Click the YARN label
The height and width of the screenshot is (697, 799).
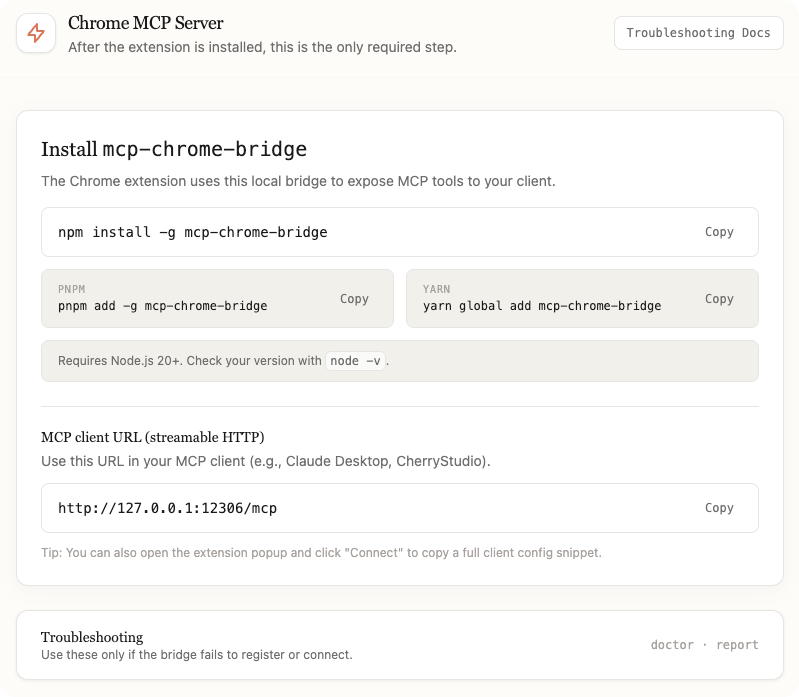(x=438, y=287)
